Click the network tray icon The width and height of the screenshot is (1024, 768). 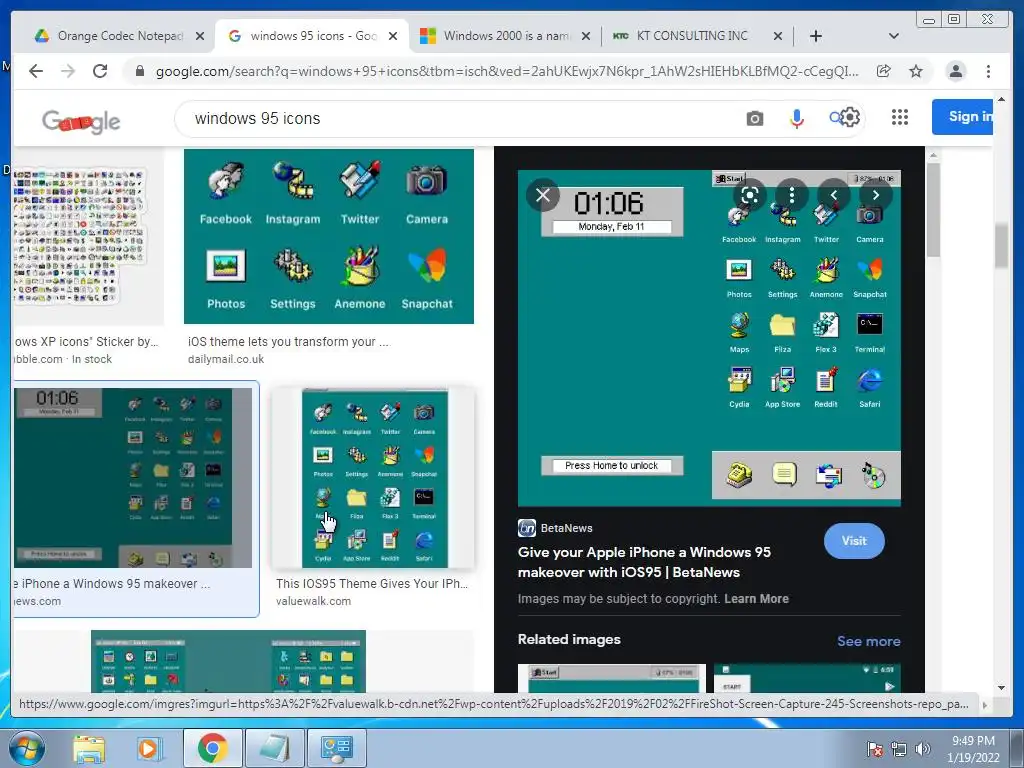[x=899, y=749]
